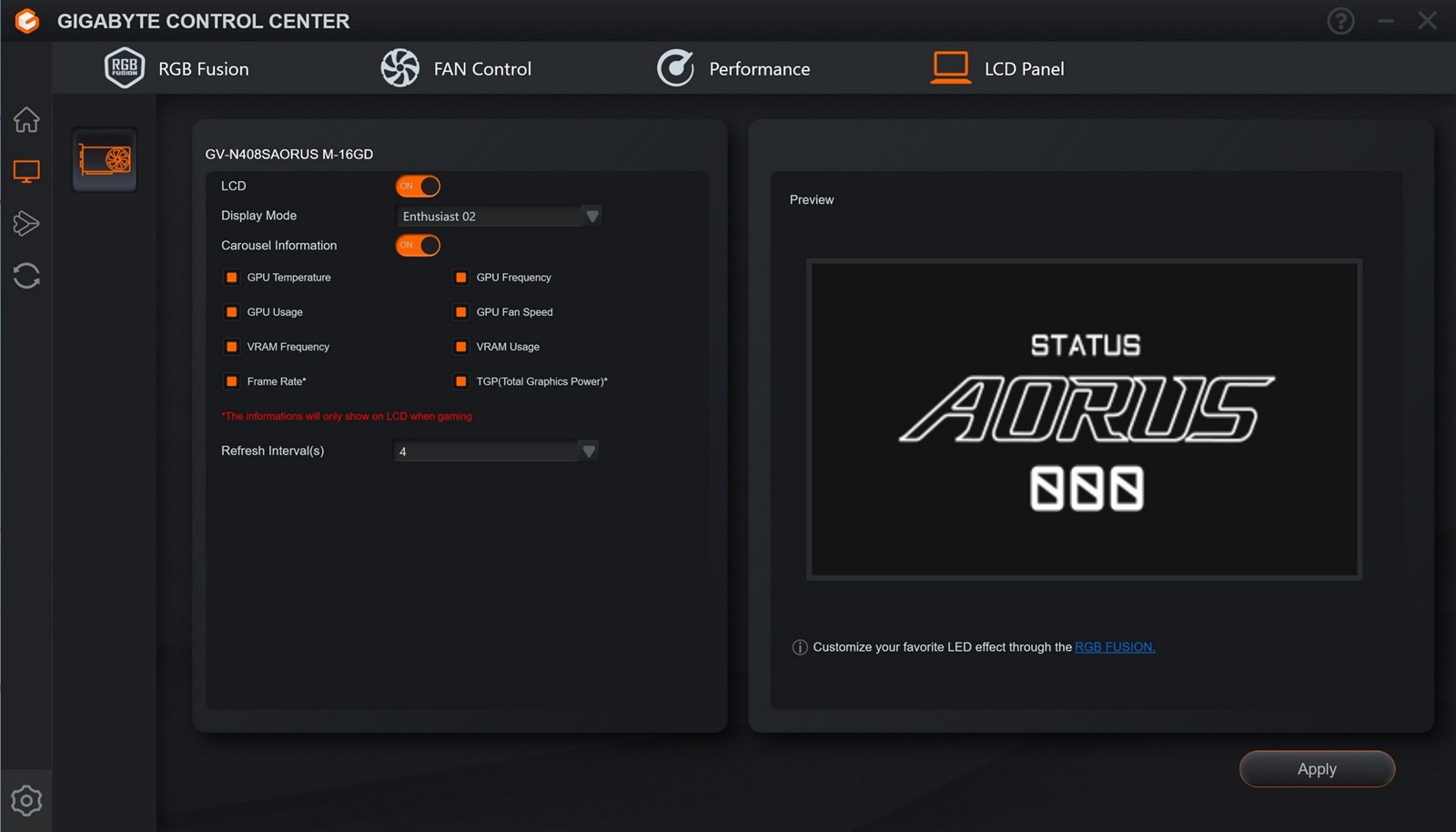Open Refresh Interval dropdown showing 4
Screen dimensions: 1456x832
[x=496, y=451]
